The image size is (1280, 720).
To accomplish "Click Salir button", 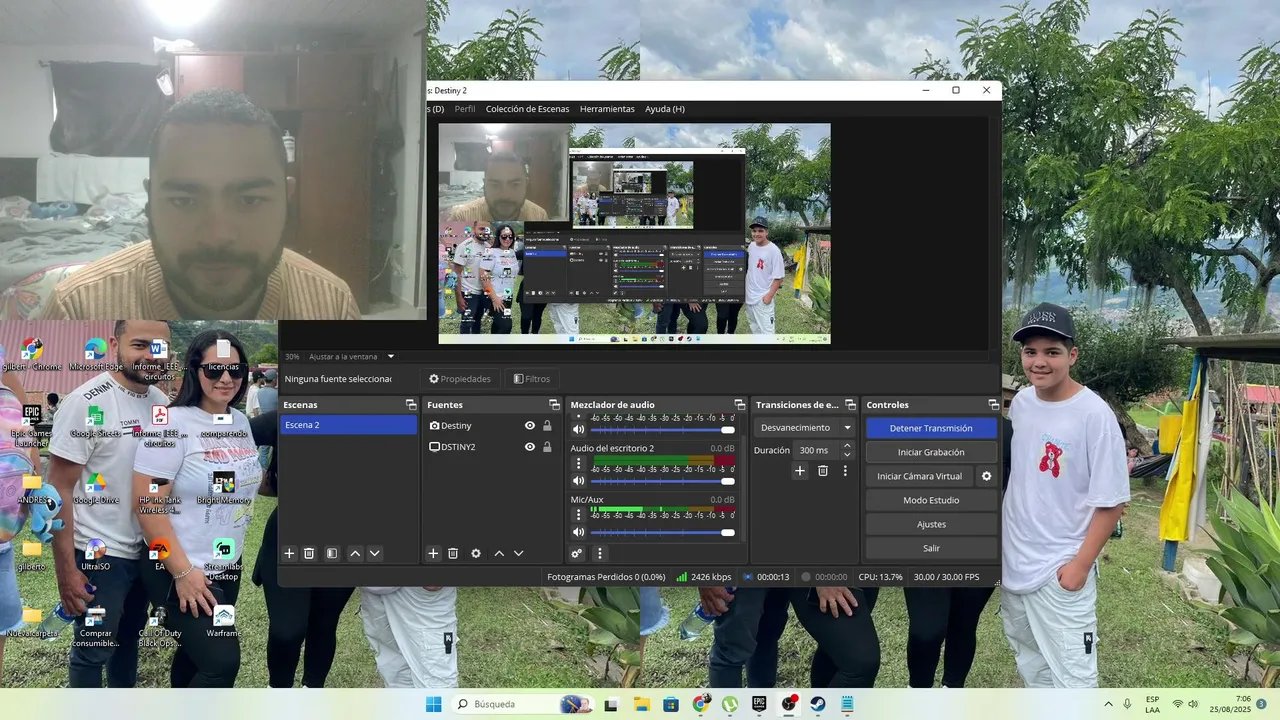I will [x=931, y=548].
